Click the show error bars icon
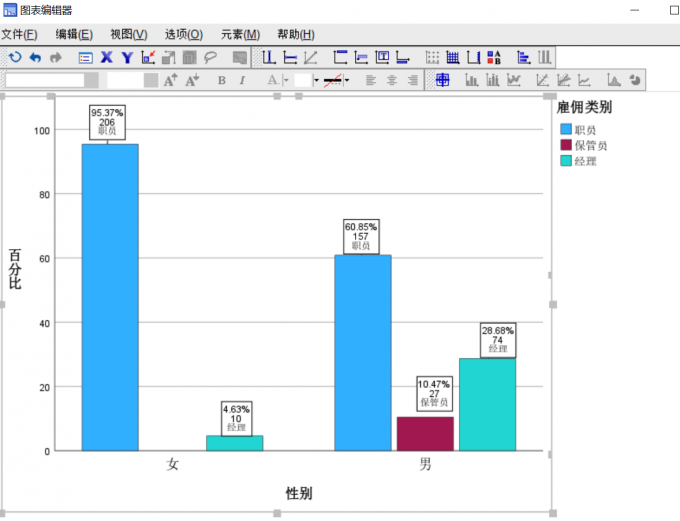The image size is (680, 521). [492, 80]
